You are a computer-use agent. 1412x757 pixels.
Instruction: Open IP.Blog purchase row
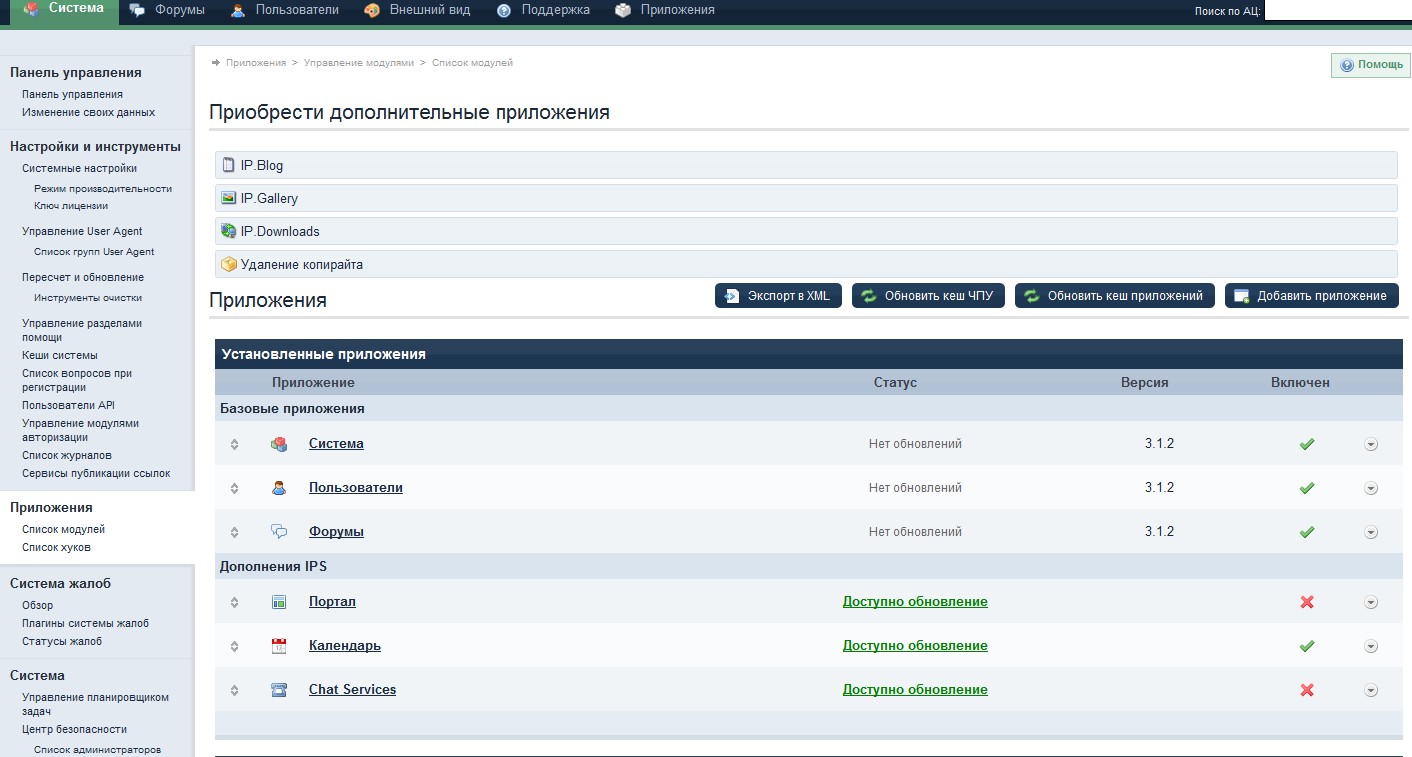click(806, 165)
